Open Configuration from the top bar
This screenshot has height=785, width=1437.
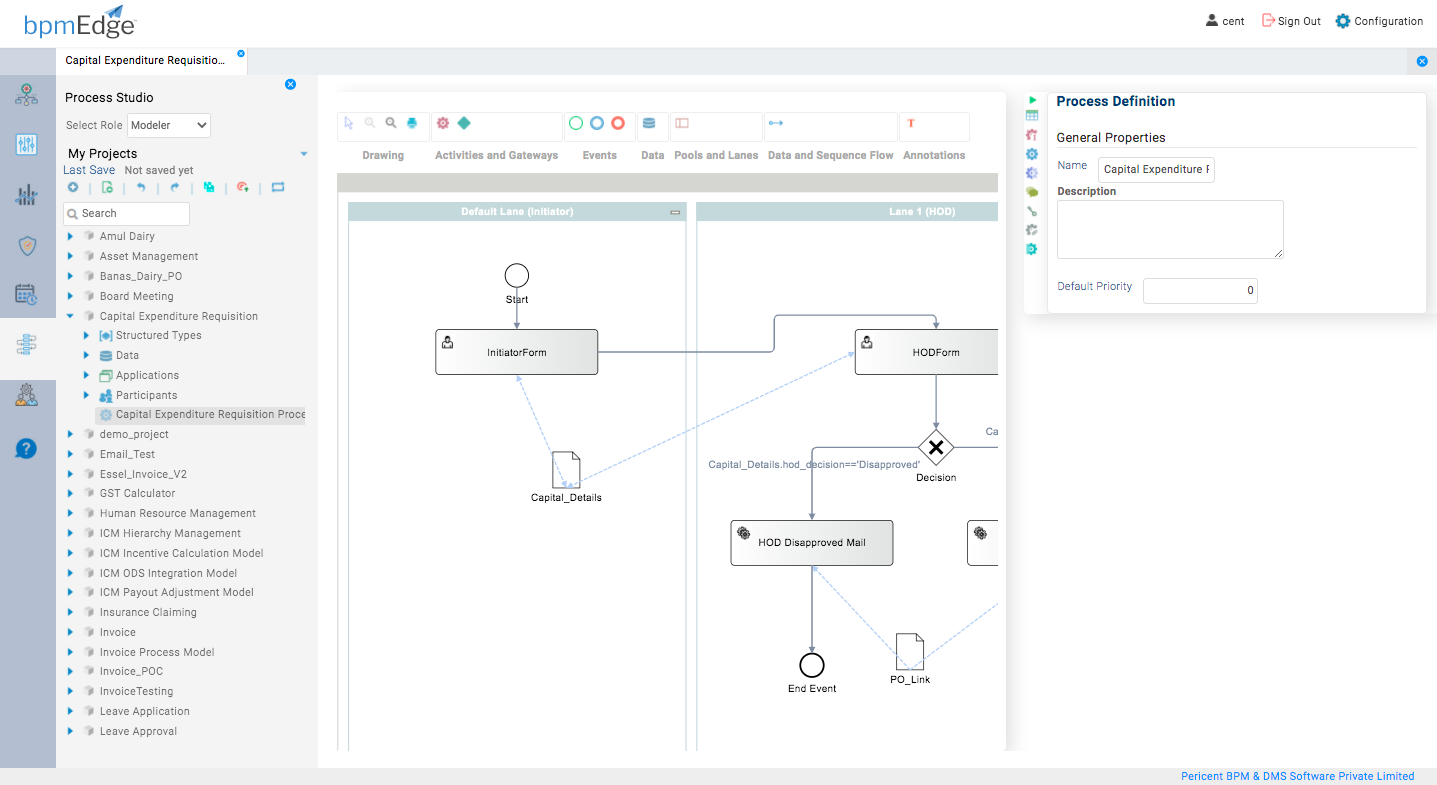[x=1387, y=20]
